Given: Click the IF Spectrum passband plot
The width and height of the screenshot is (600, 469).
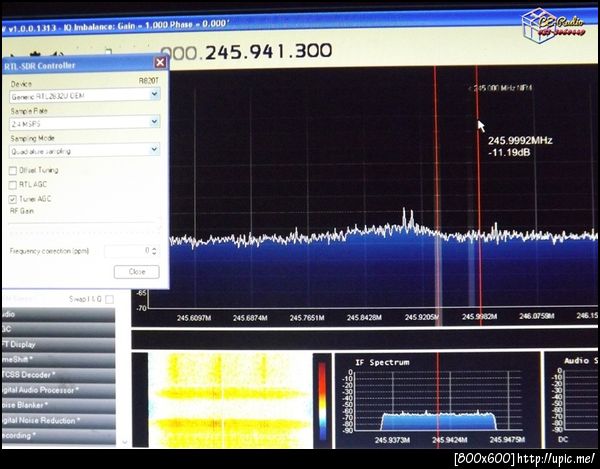Looking at the screenshot, I should pyautogui.click(x=439, y=400).
